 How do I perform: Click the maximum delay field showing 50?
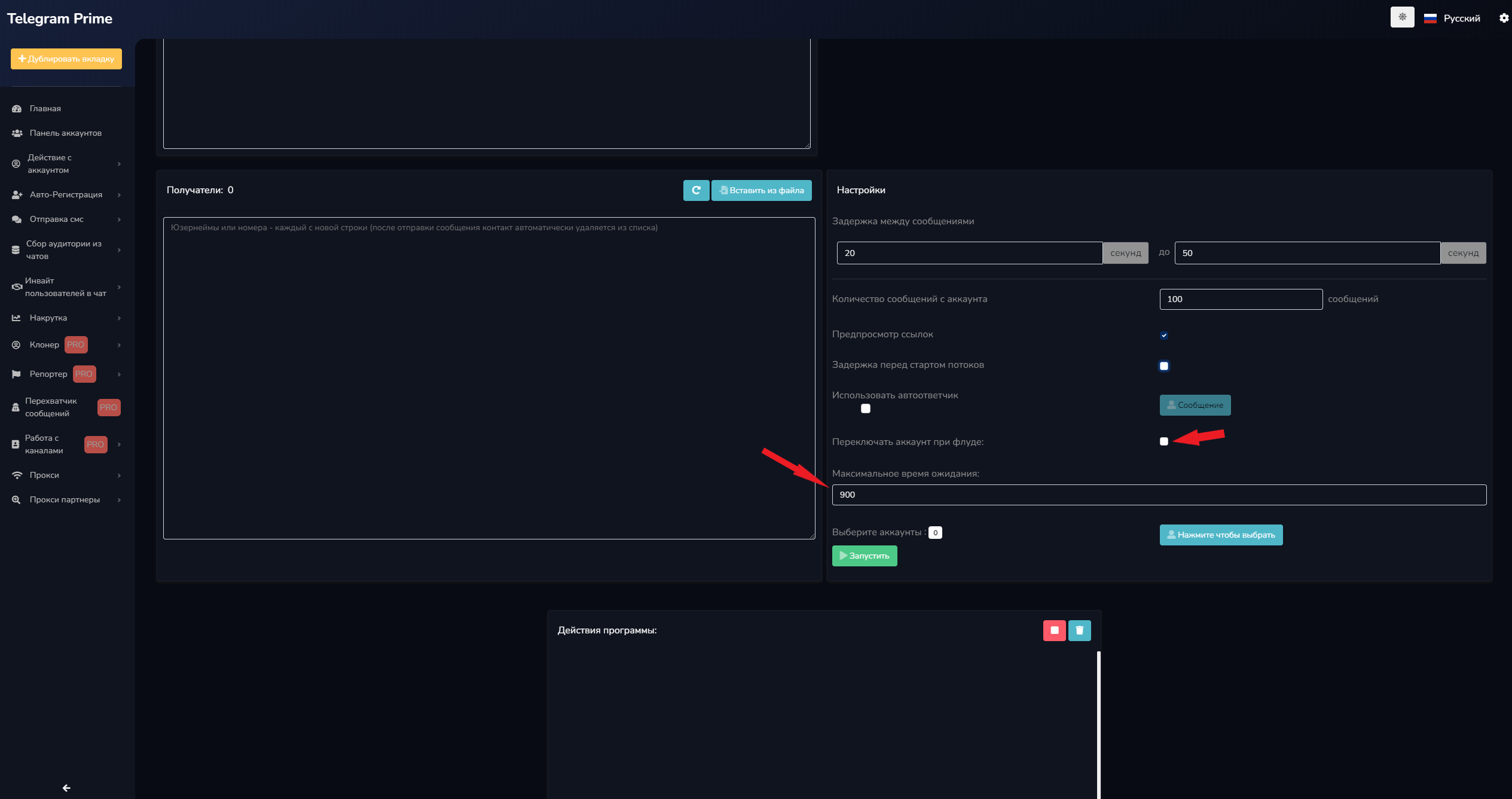pyautogui.click(x=1307, y=253)
